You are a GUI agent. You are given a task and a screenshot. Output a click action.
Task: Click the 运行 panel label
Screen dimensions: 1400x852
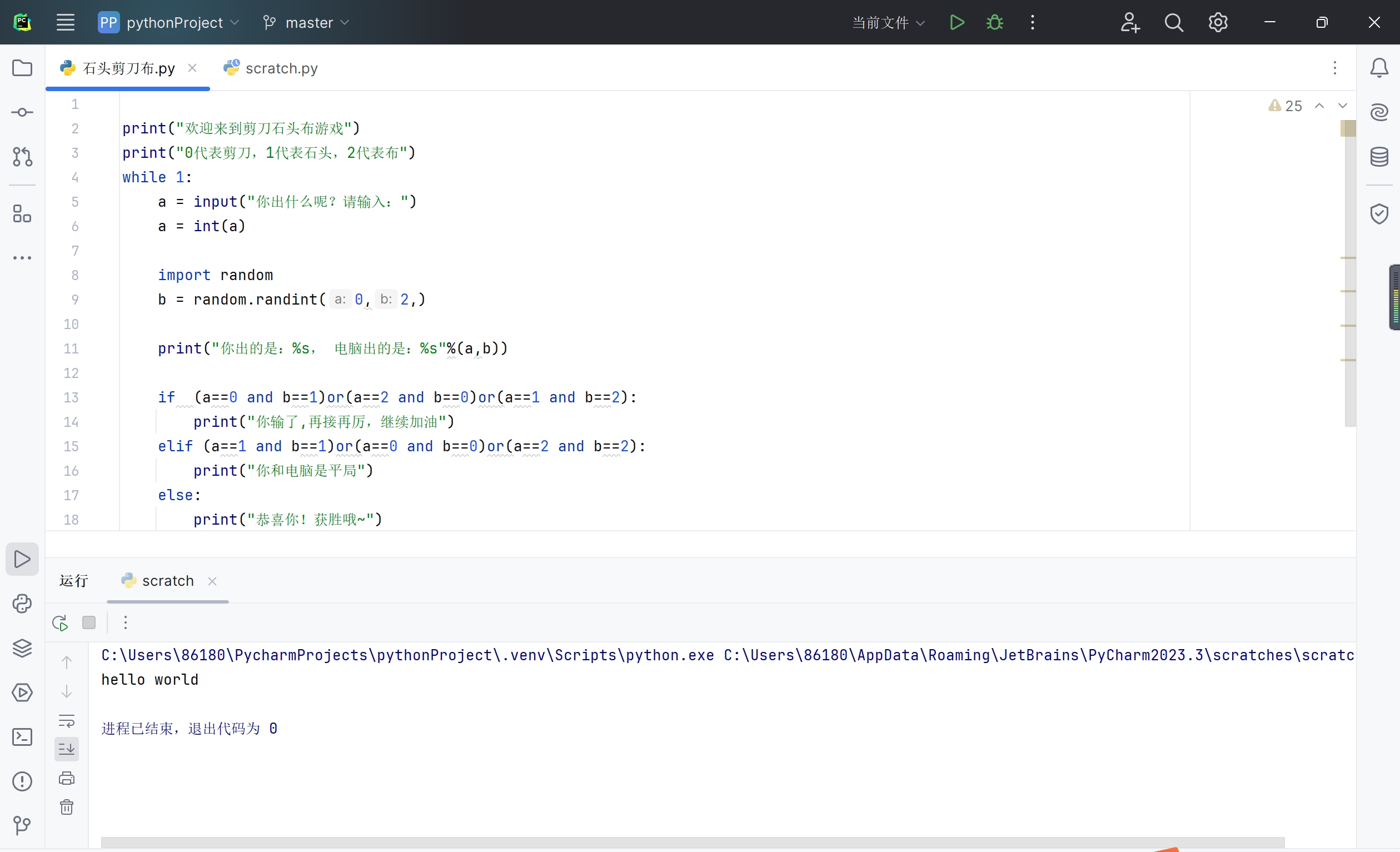tap(74, 581)
